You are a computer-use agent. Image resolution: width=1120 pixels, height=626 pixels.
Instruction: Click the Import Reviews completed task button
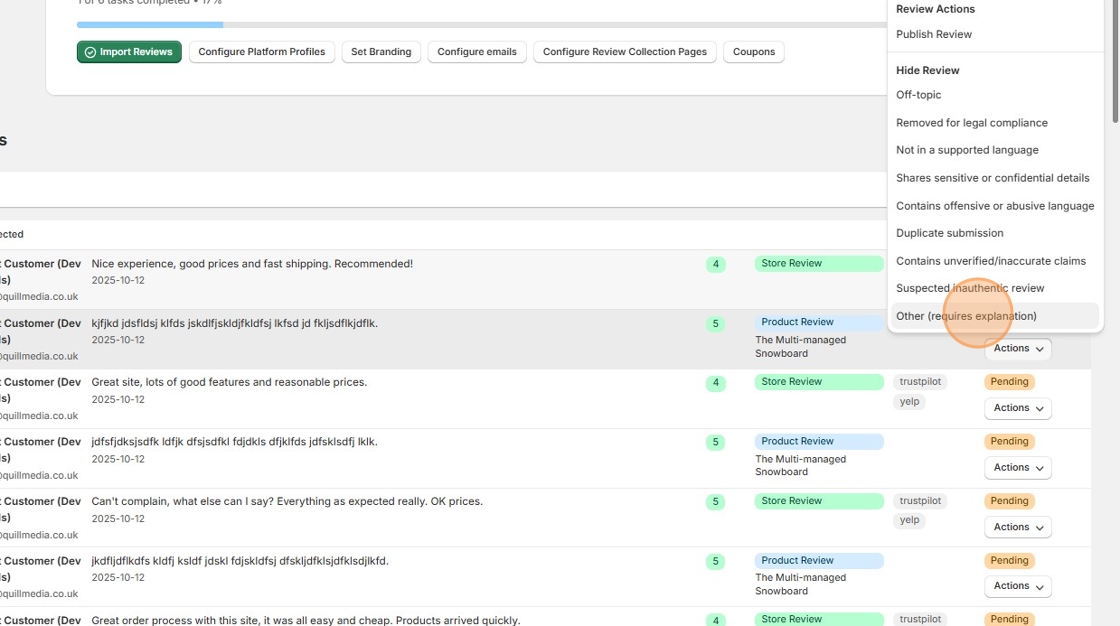point(129,52)
